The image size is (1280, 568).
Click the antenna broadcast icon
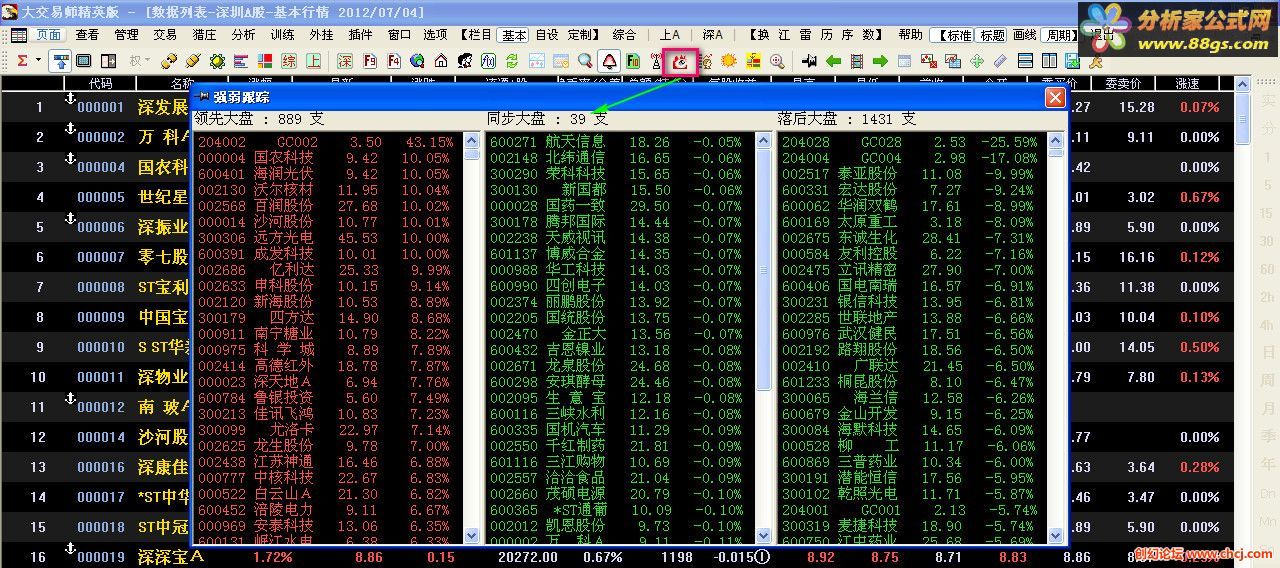655,61
